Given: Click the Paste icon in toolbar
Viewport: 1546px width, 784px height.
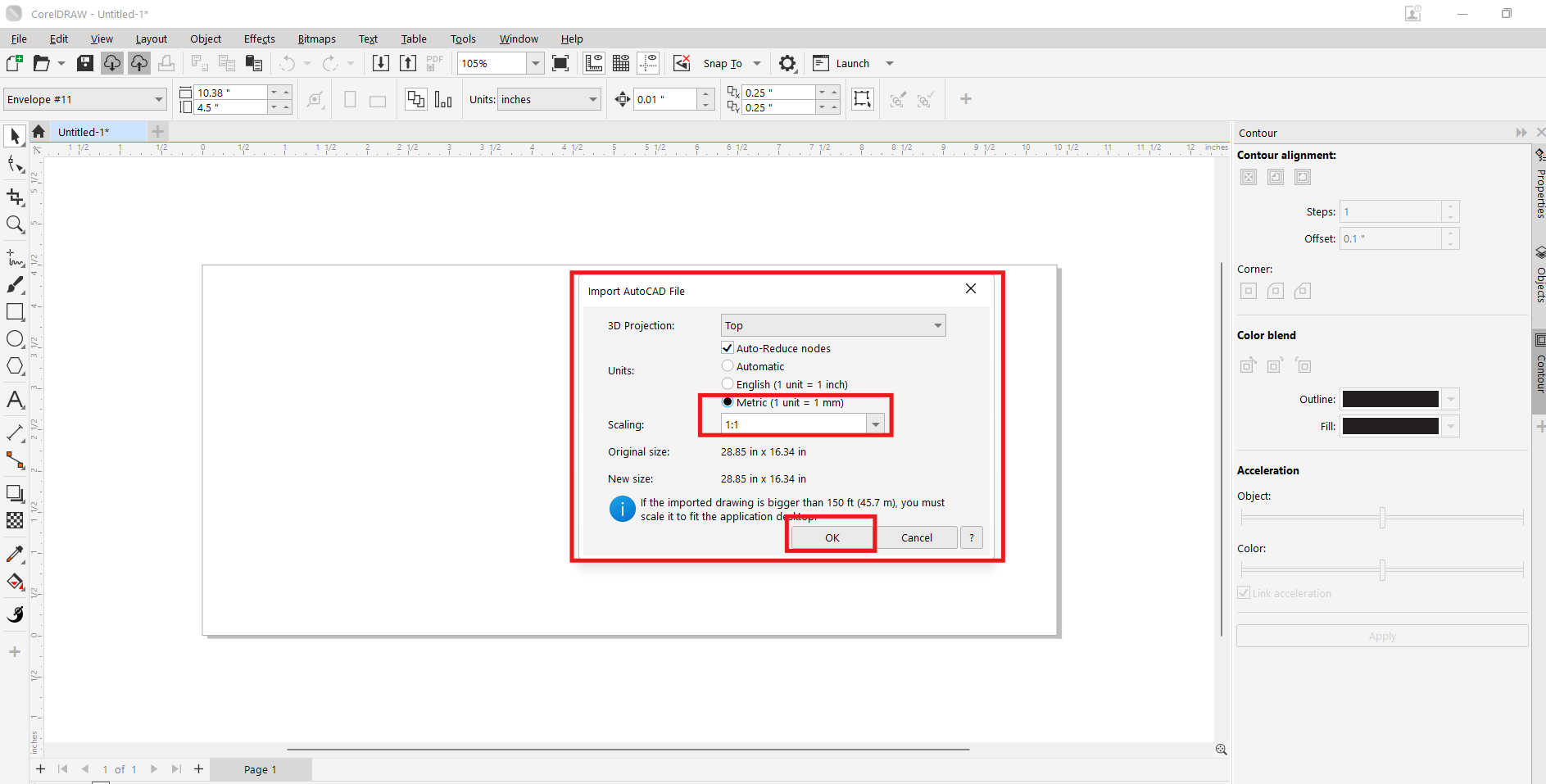Looking at the screenshot, I should [x=254, y=63].
